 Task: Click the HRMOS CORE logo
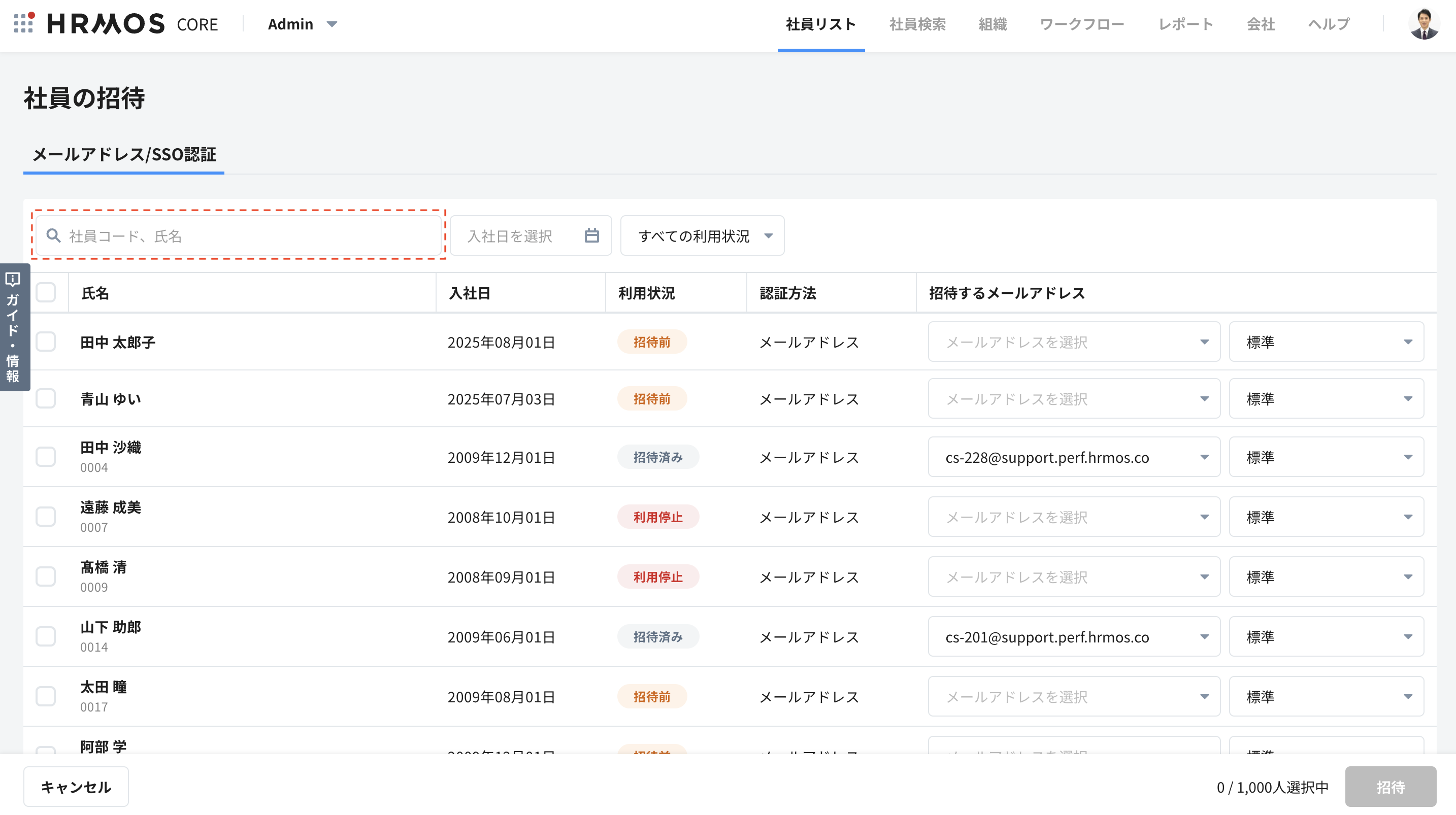(x=133, y=24)
